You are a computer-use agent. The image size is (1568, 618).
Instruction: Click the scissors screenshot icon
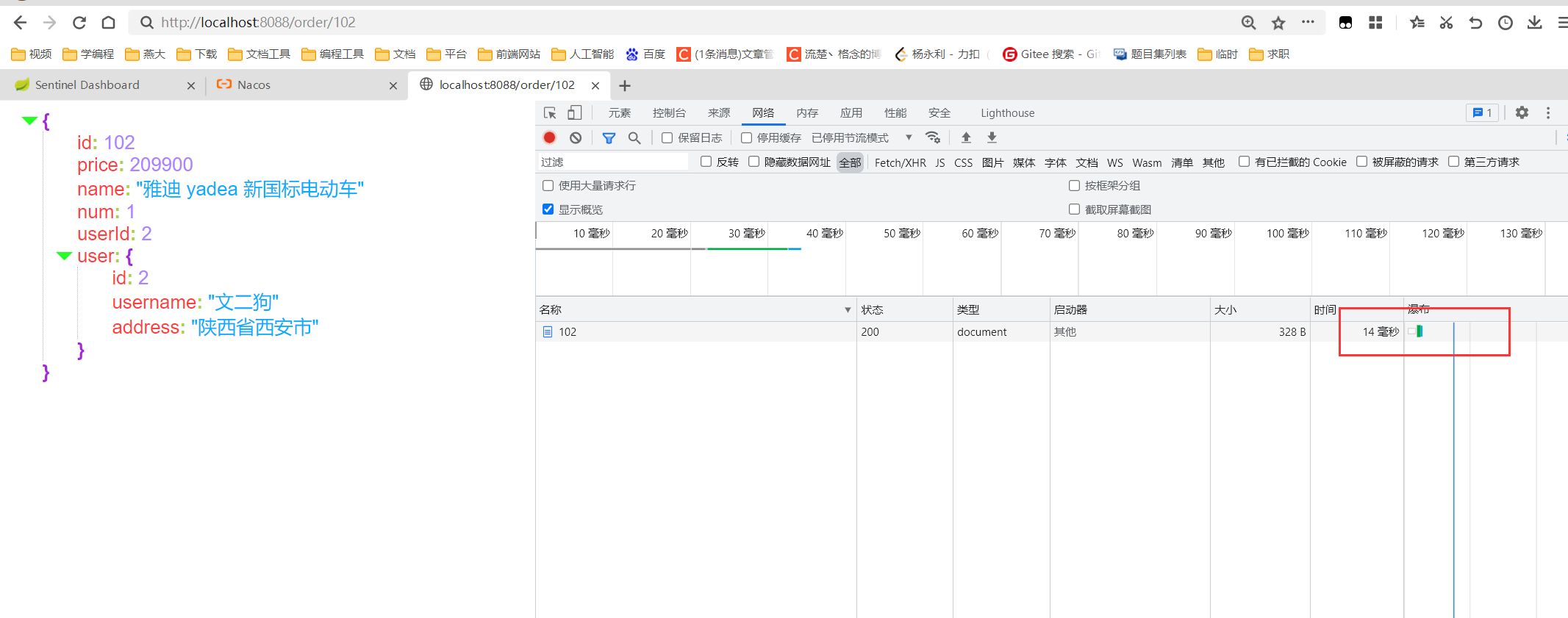point(1446,23)
